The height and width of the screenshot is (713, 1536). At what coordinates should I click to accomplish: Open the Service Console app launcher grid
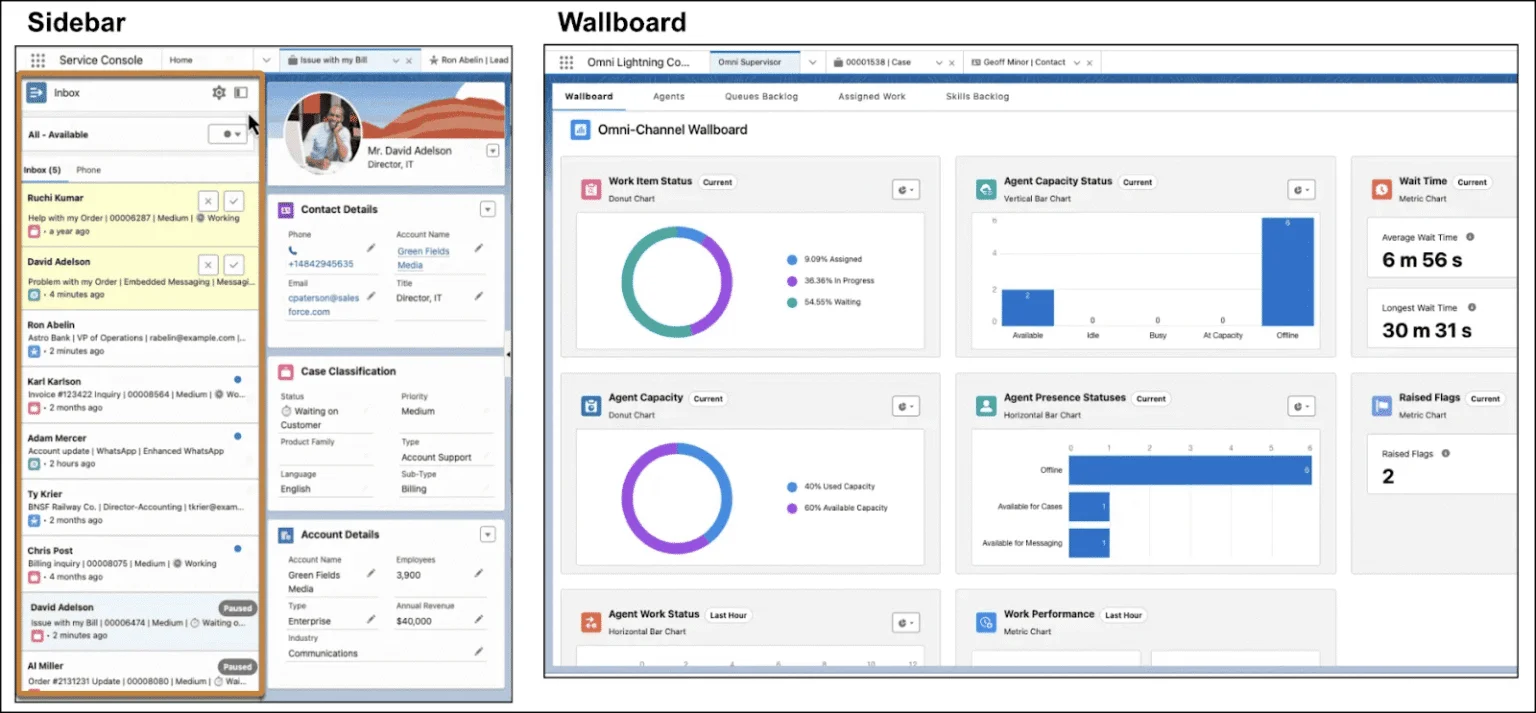click(38, 60)
